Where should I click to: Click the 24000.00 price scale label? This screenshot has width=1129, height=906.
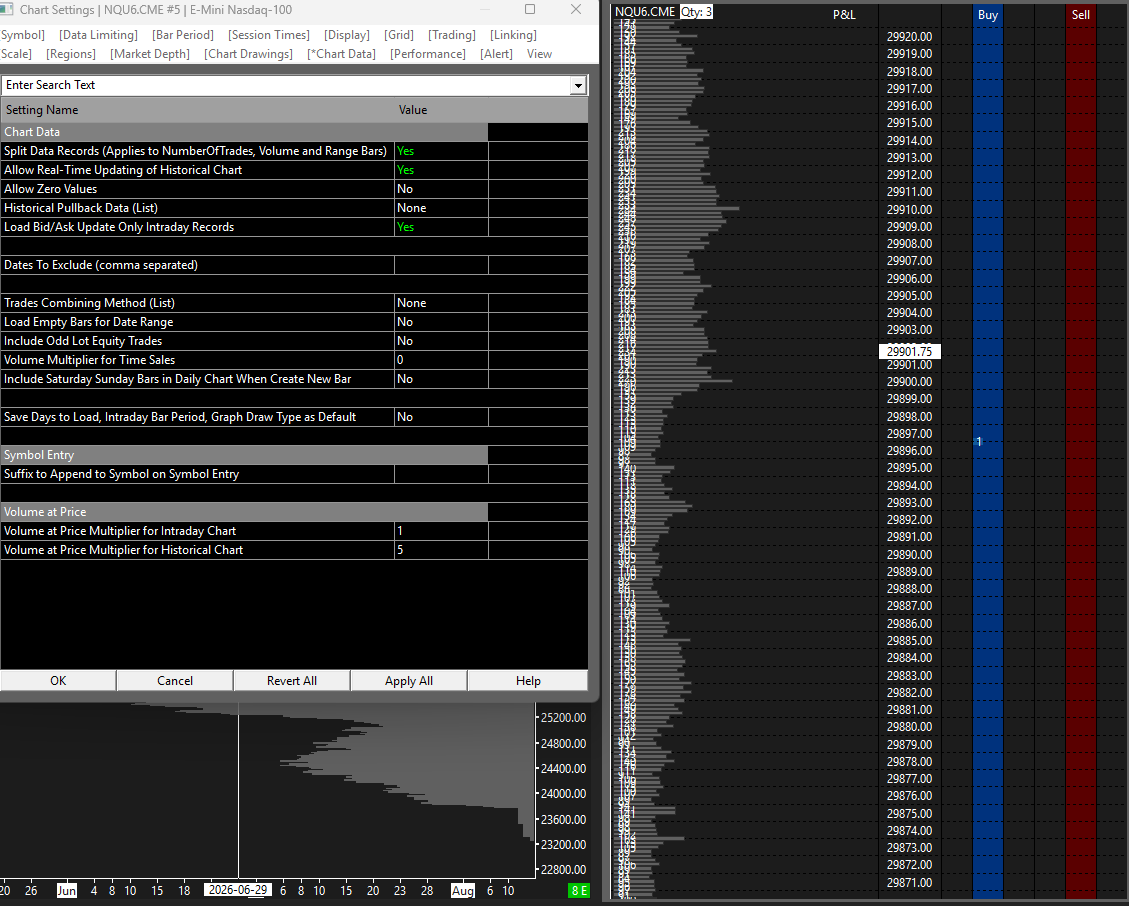pyautogui.click(x=563, y=794)
